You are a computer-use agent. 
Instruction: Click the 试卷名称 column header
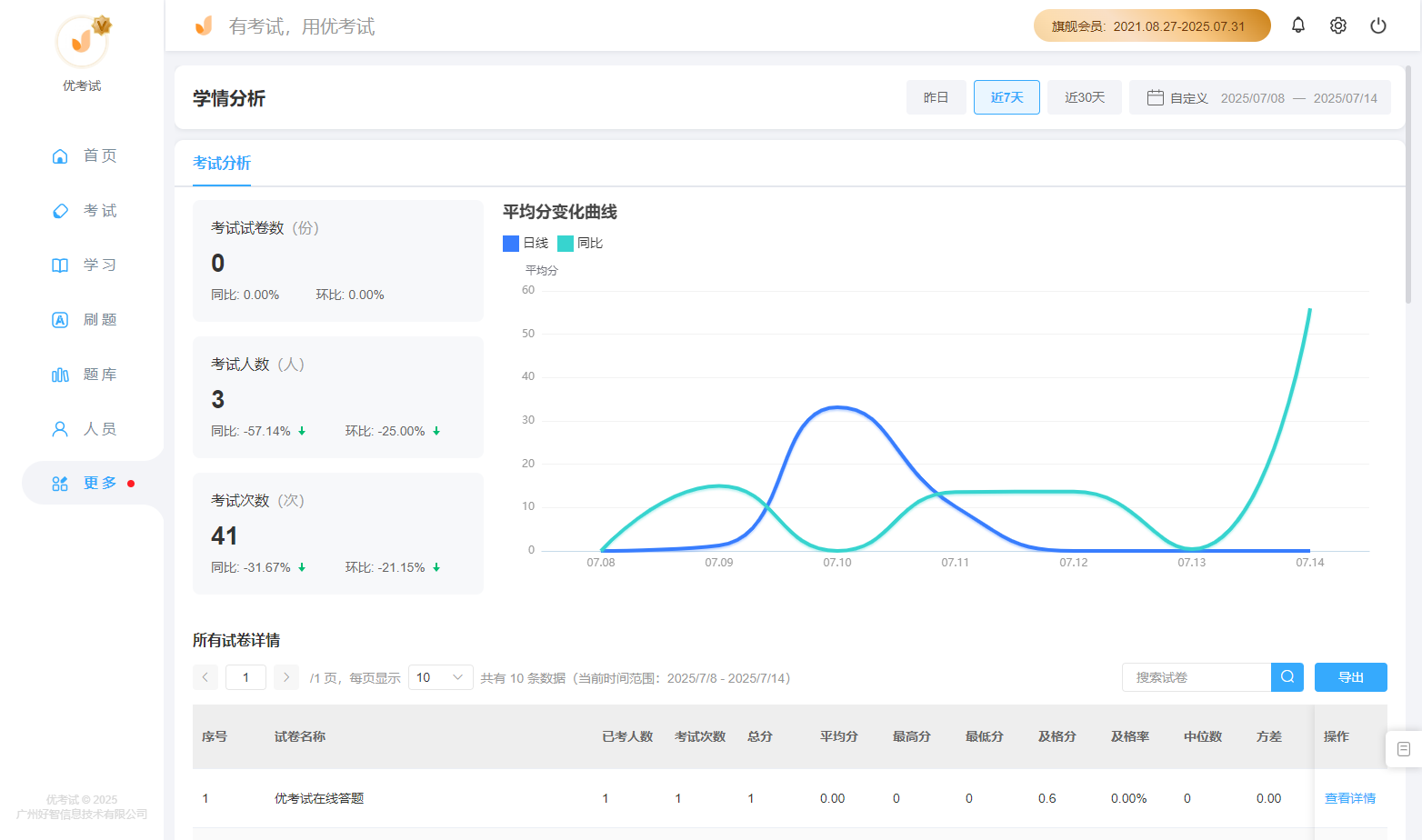point(300,736)
